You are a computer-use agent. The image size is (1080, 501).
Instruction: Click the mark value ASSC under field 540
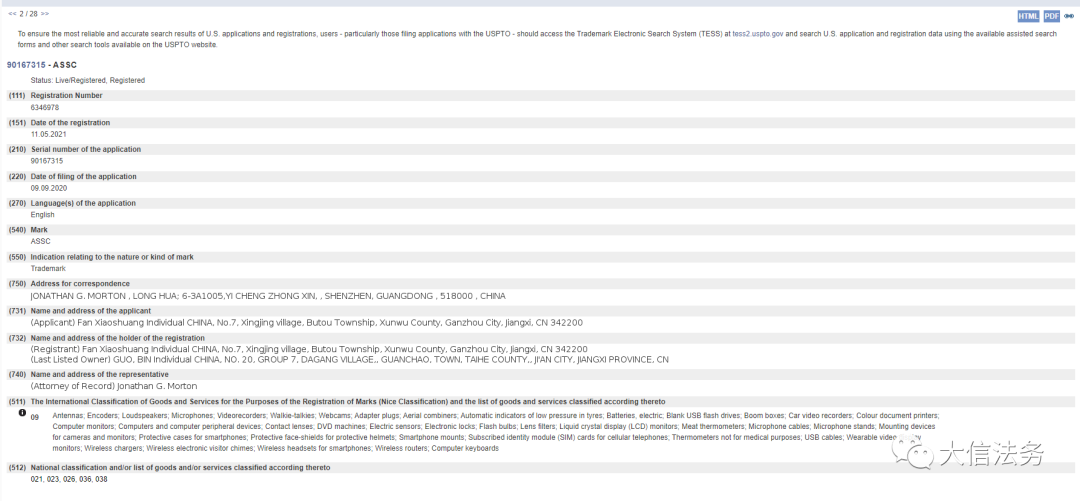pyautogui.click(x=41, y=242)
